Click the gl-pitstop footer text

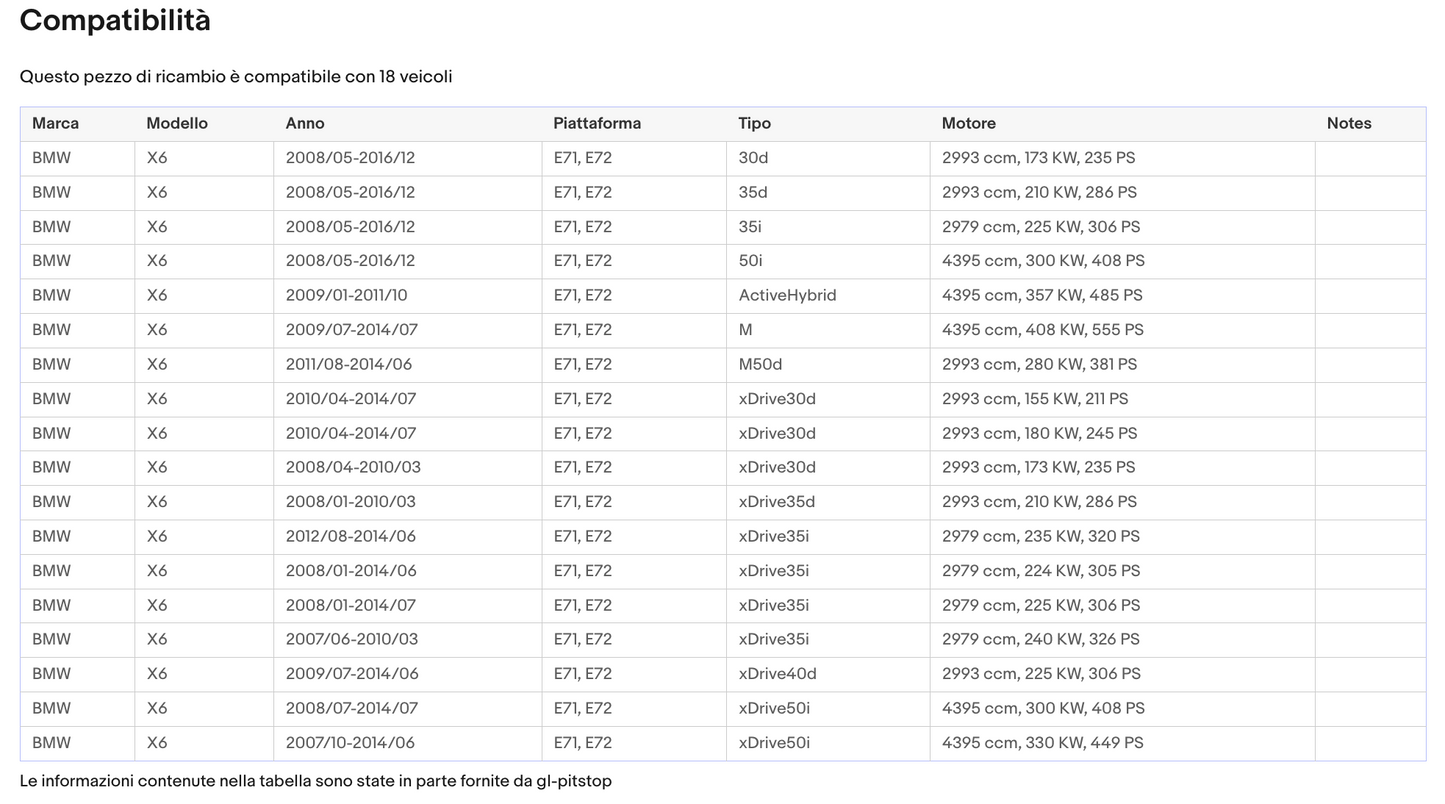point(573,781)
